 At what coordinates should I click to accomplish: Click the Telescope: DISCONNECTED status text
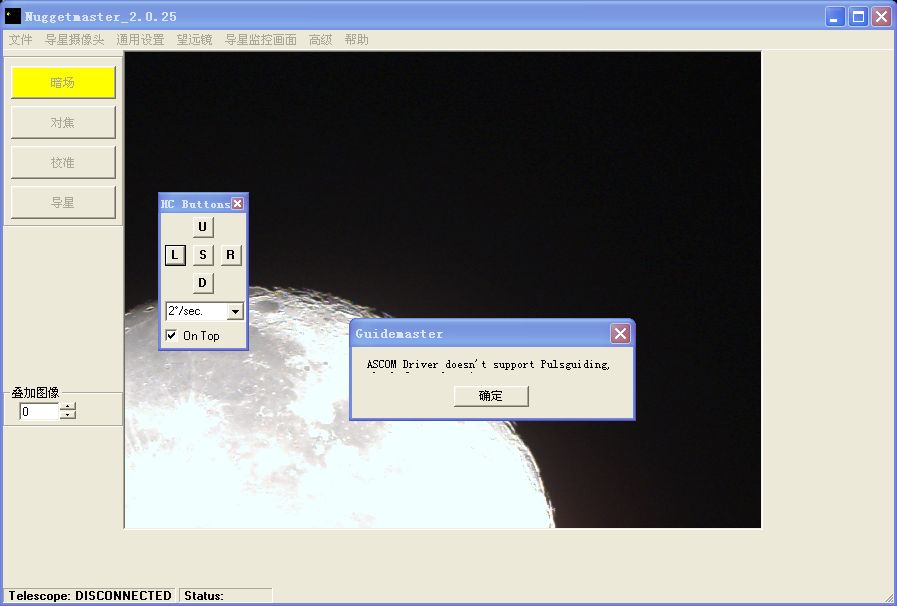pyautogui.click(x=90, y=596)
